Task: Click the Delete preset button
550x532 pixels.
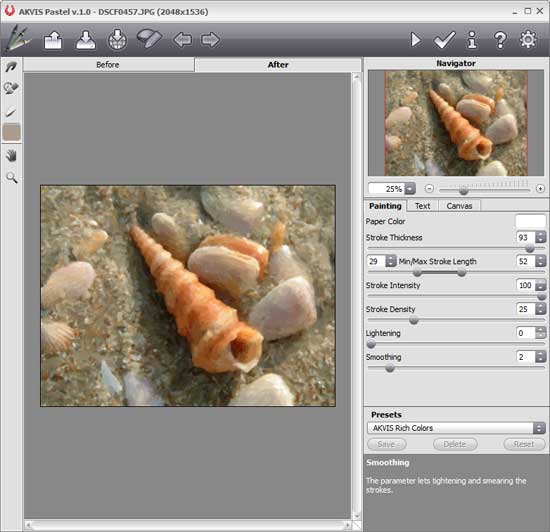Action: (x=455, y=444)
